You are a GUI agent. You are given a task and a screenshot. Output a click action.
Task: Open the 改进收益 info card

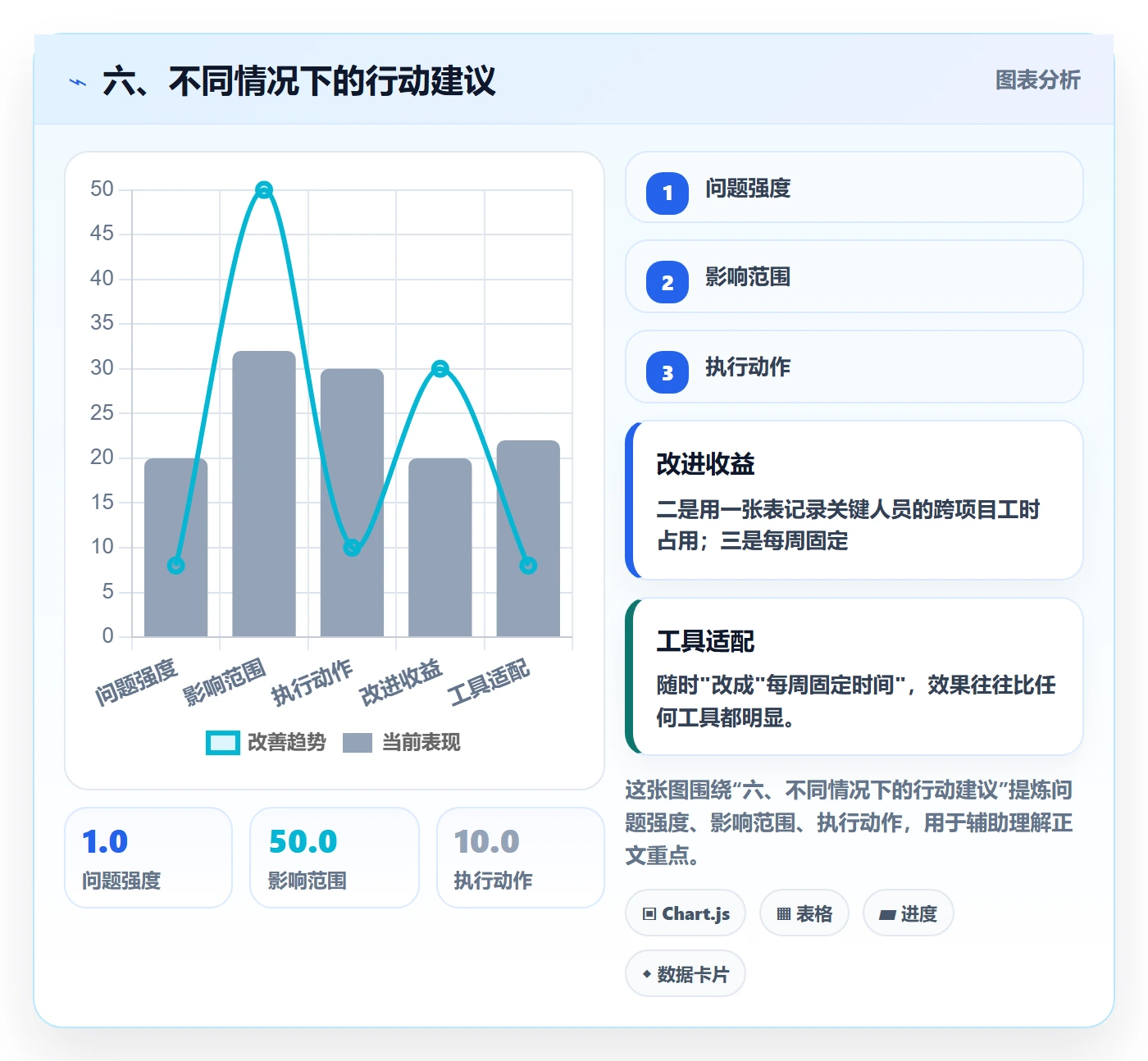point(854,500)
